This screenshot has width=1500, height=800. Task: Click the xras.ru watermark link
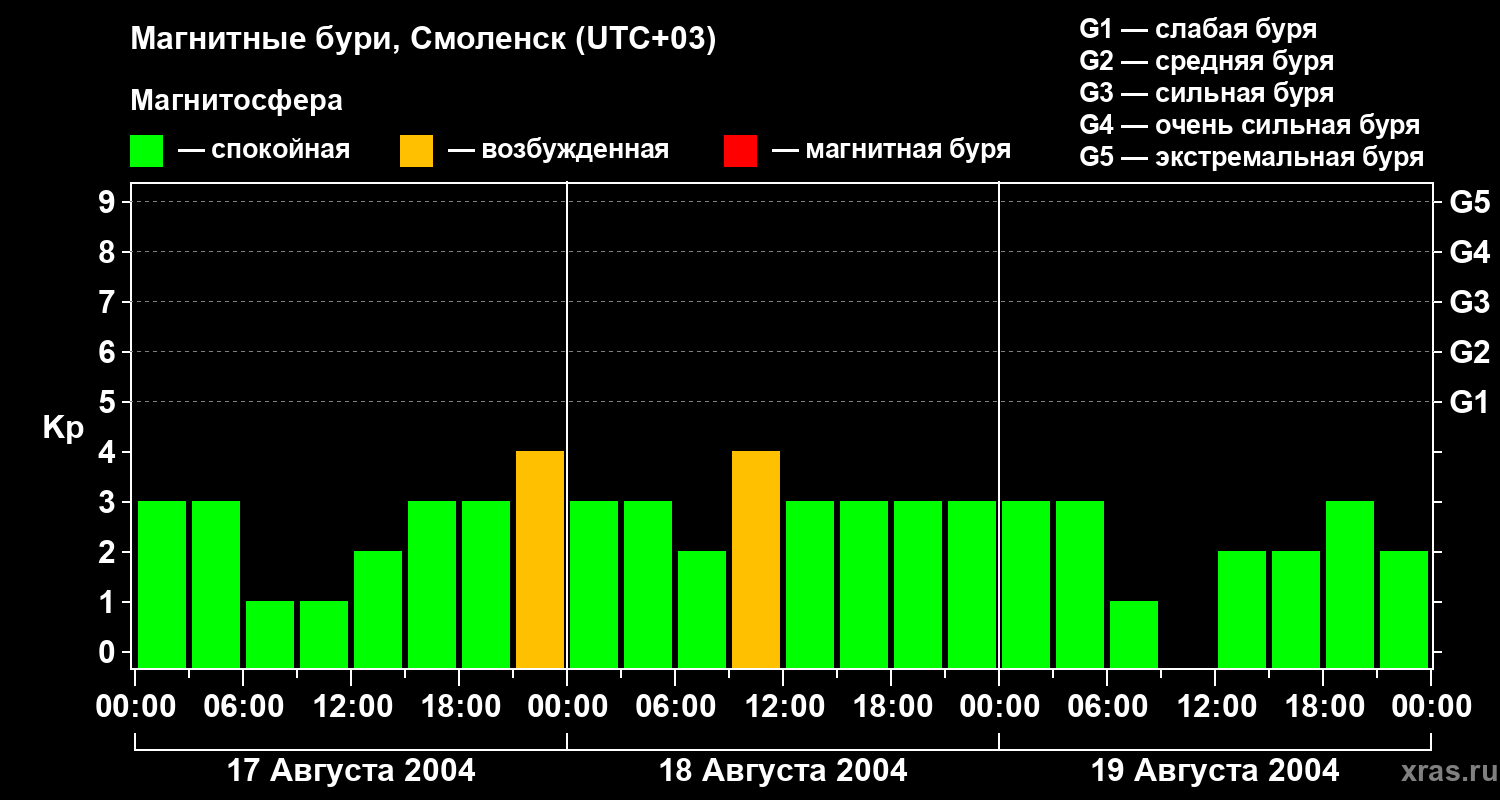pos(1444,771)
